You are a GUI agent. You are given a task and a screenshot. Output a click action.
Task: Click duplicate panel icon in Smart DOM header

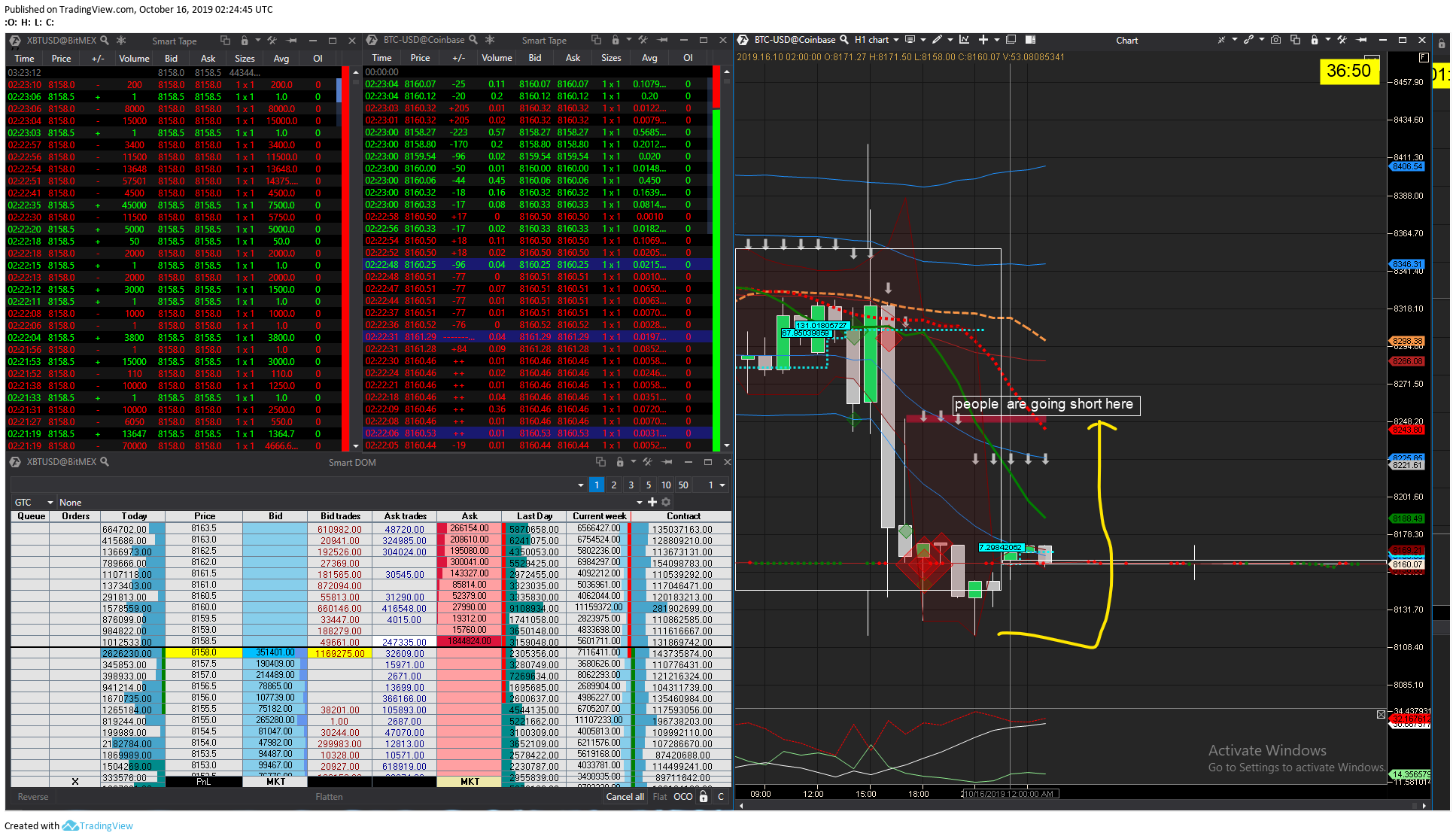tap(600, 461)
